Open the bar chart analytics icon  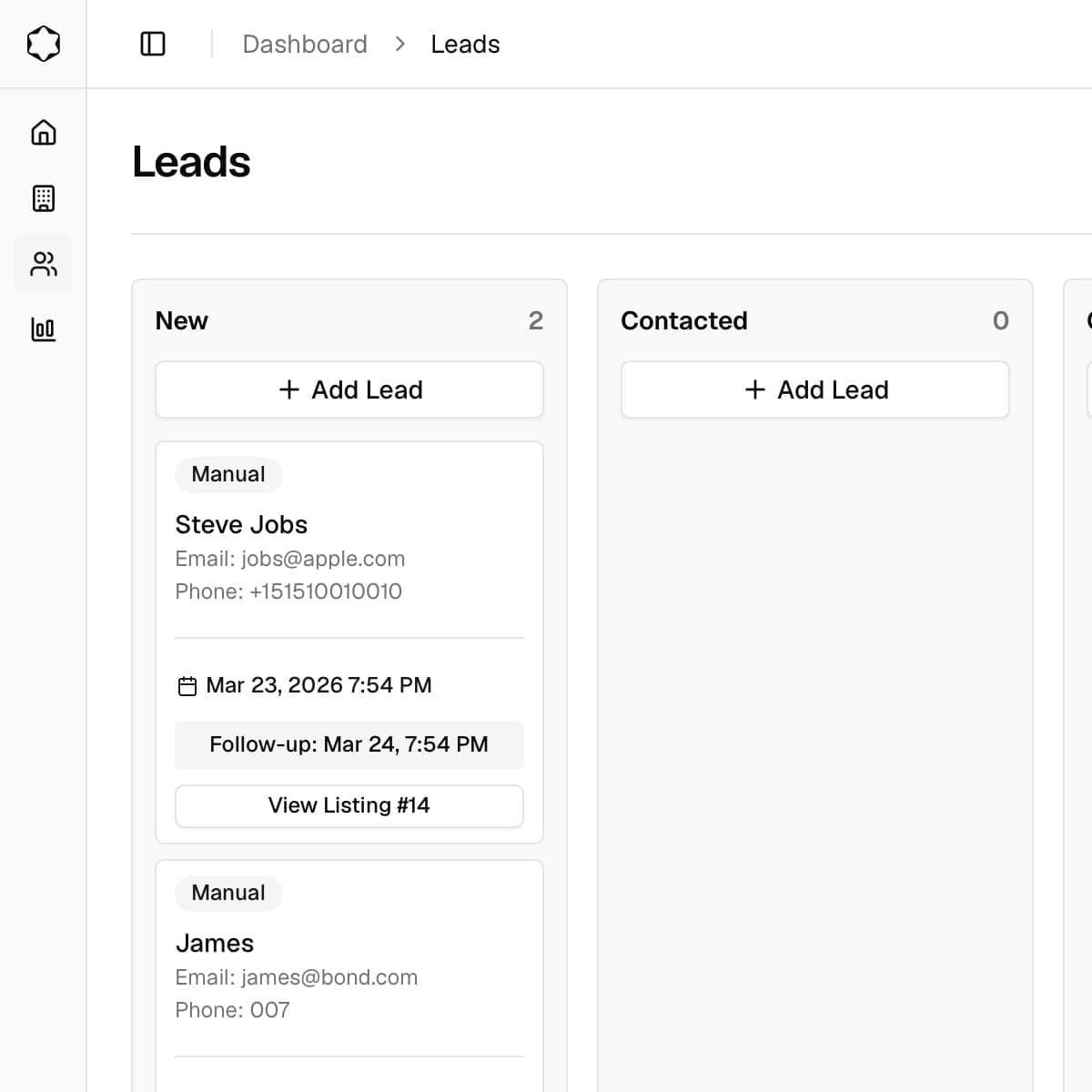[43, 329]
